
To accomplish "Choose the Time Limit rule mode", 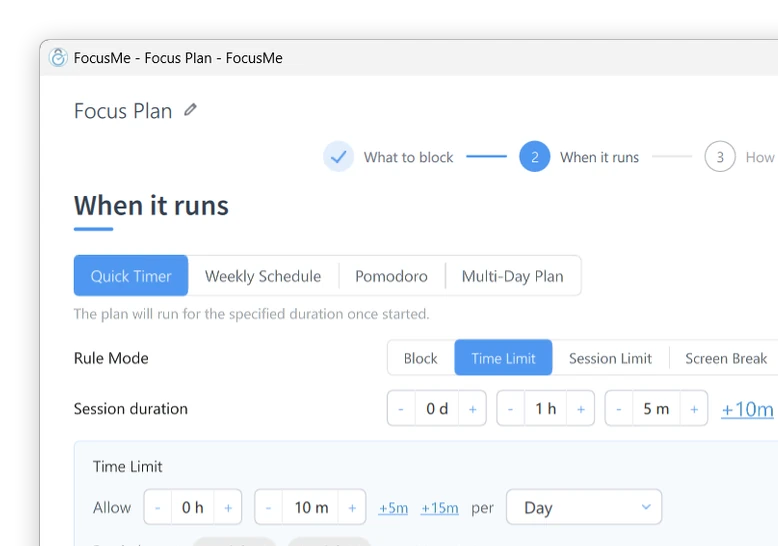I will (503, 358).
